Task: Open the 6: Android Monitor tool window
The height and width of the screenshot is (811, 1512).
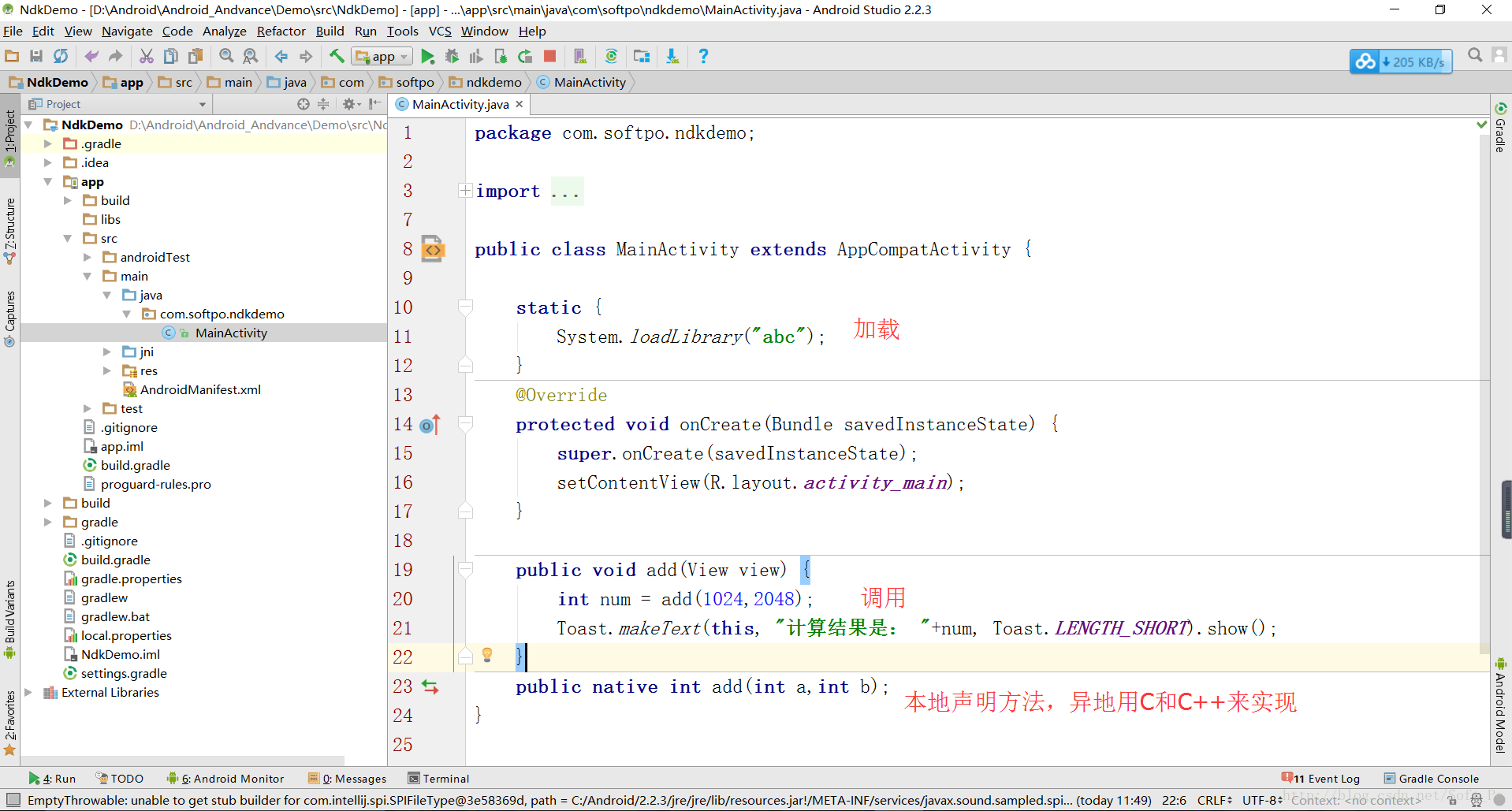Action: click(225, 779)
